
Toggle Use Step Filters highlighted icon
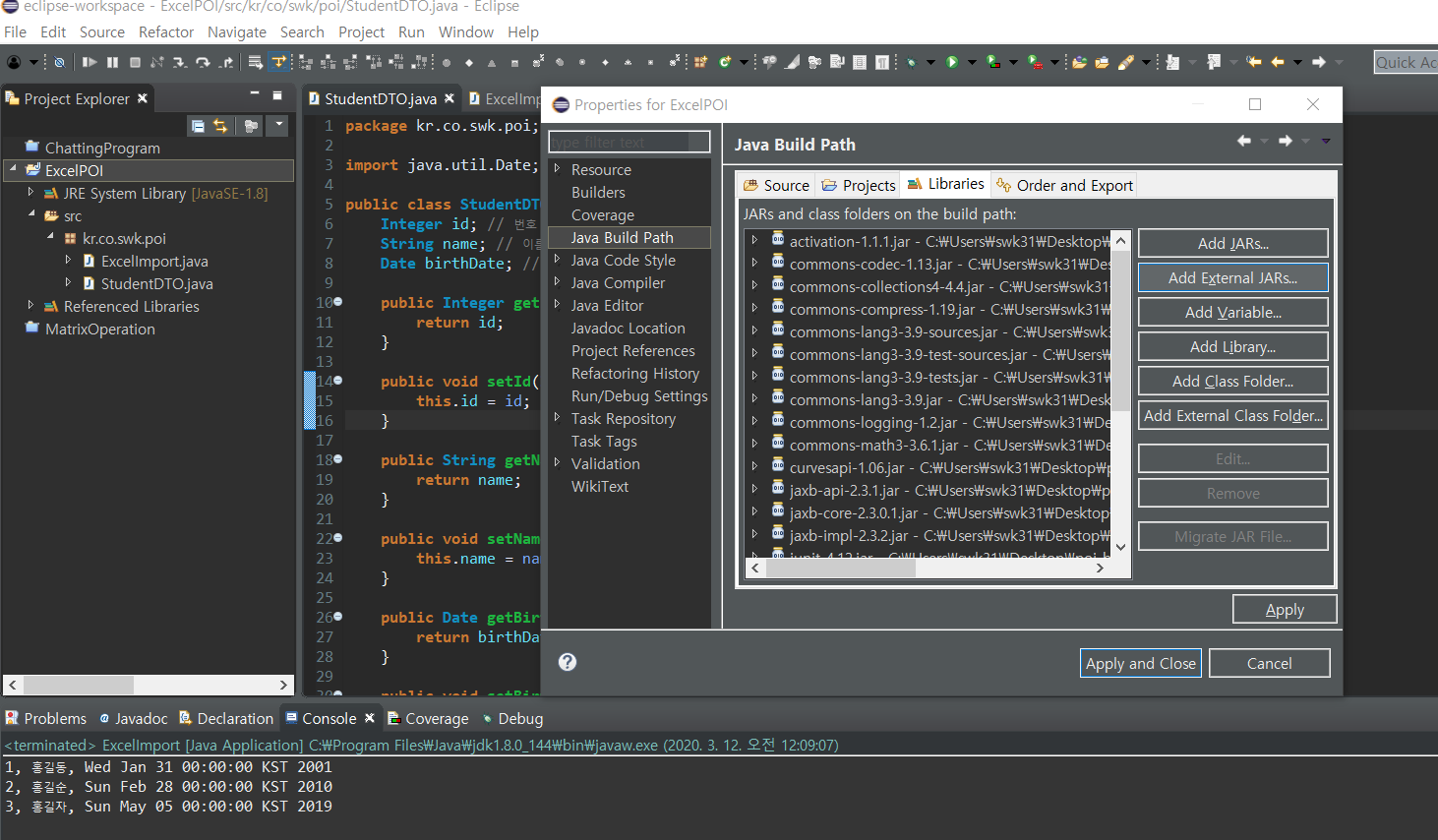click(278, 62)
